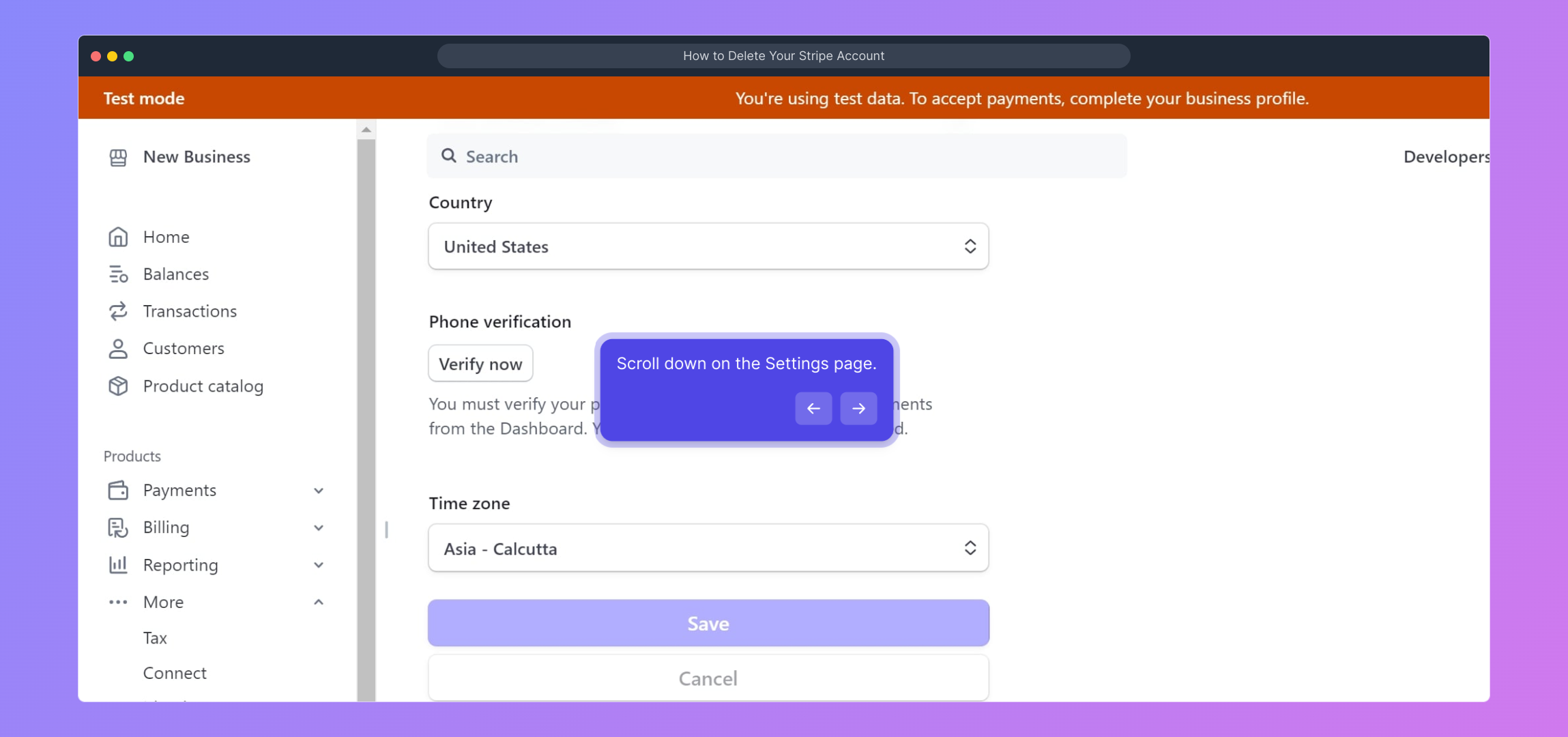Click the Reporting bar chart icon
Image resolution: width=1568 pixels, height=737 pixels.
pyautogui.click(x=118, y=564)
